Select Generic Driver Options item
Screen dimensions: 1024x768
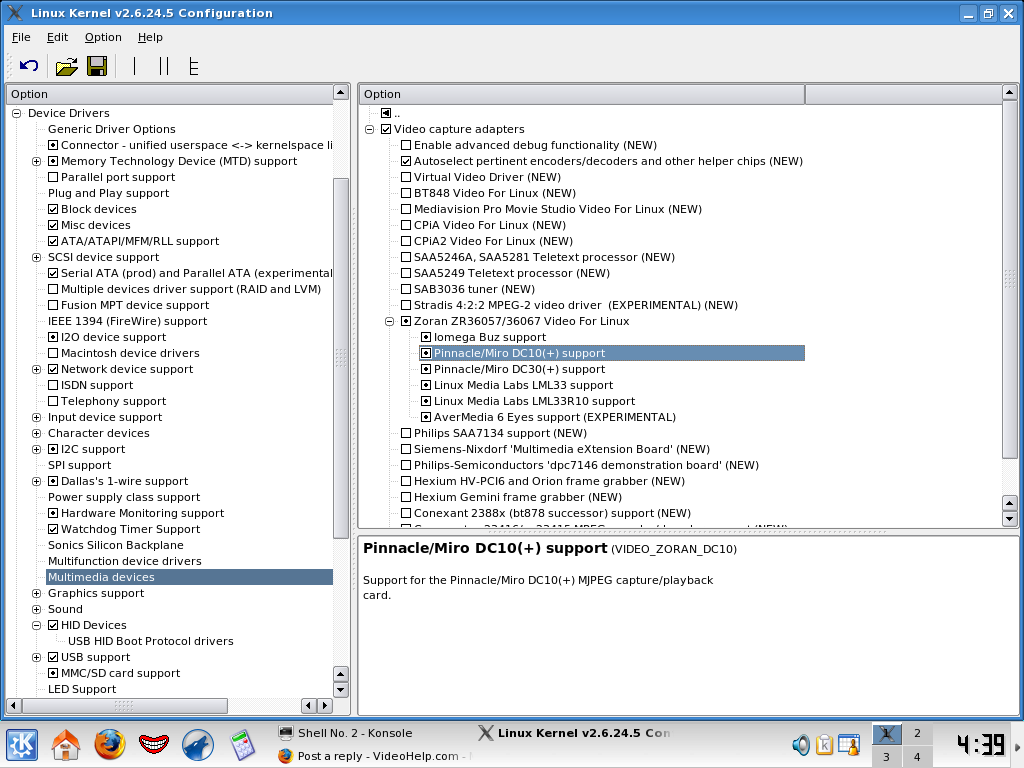[112, 129]
